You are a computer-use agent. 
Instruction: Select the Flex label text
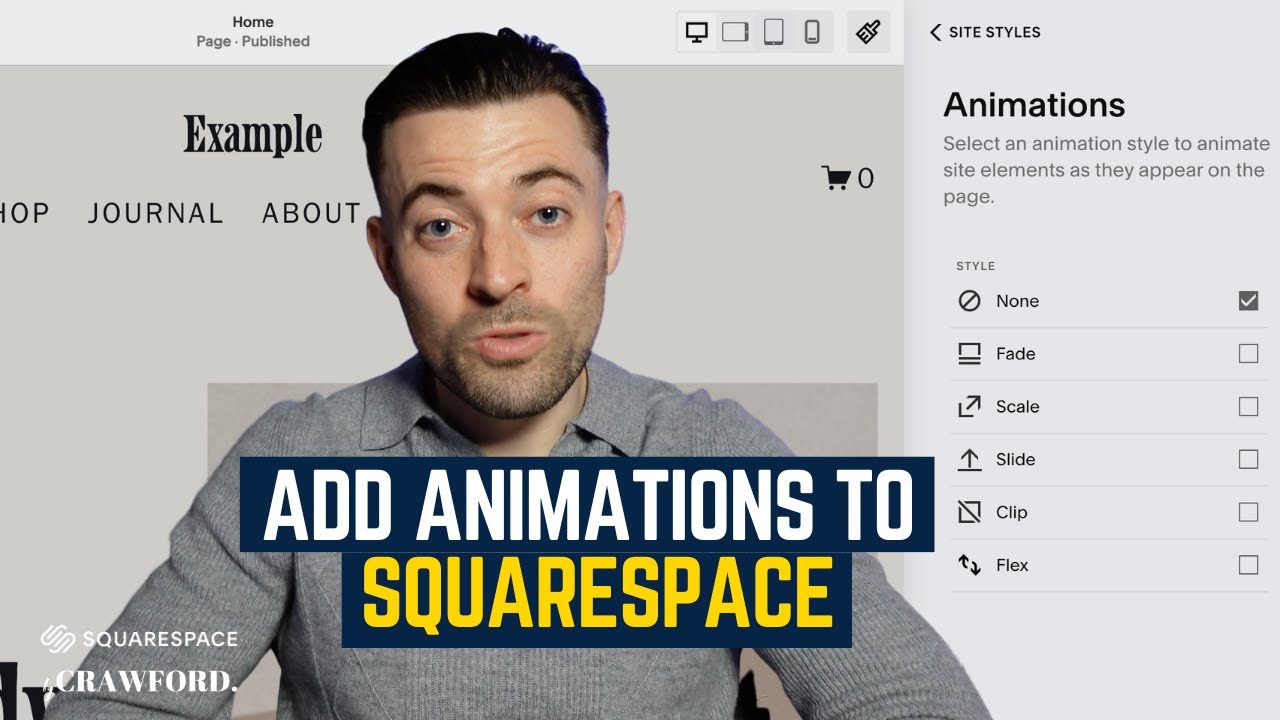point(1012,565)
